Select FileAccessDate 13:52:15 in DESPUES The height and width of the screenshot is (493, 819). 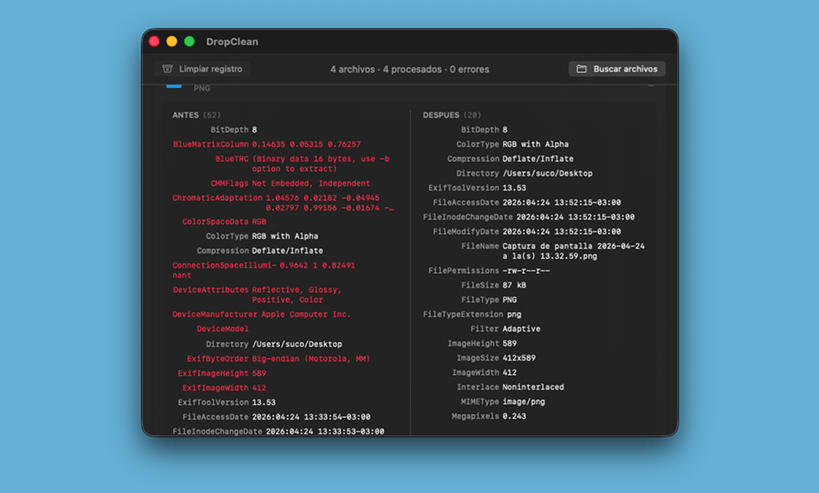pos(527,203)
